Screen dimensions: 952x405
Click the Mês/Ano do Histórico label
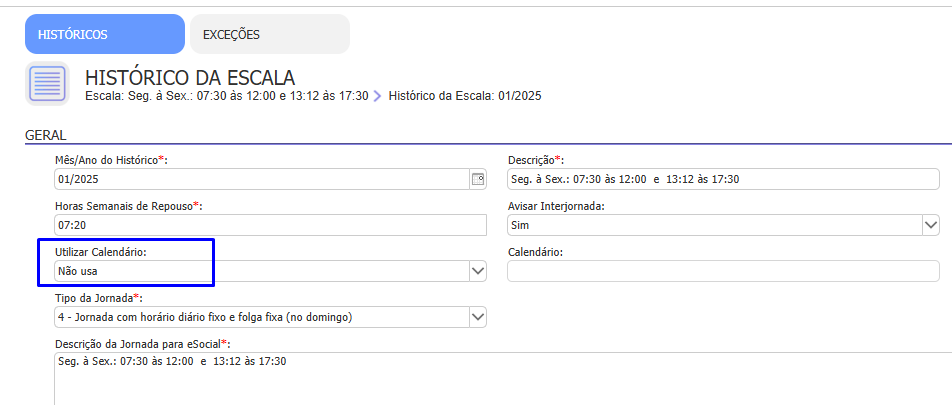point(108,160)
